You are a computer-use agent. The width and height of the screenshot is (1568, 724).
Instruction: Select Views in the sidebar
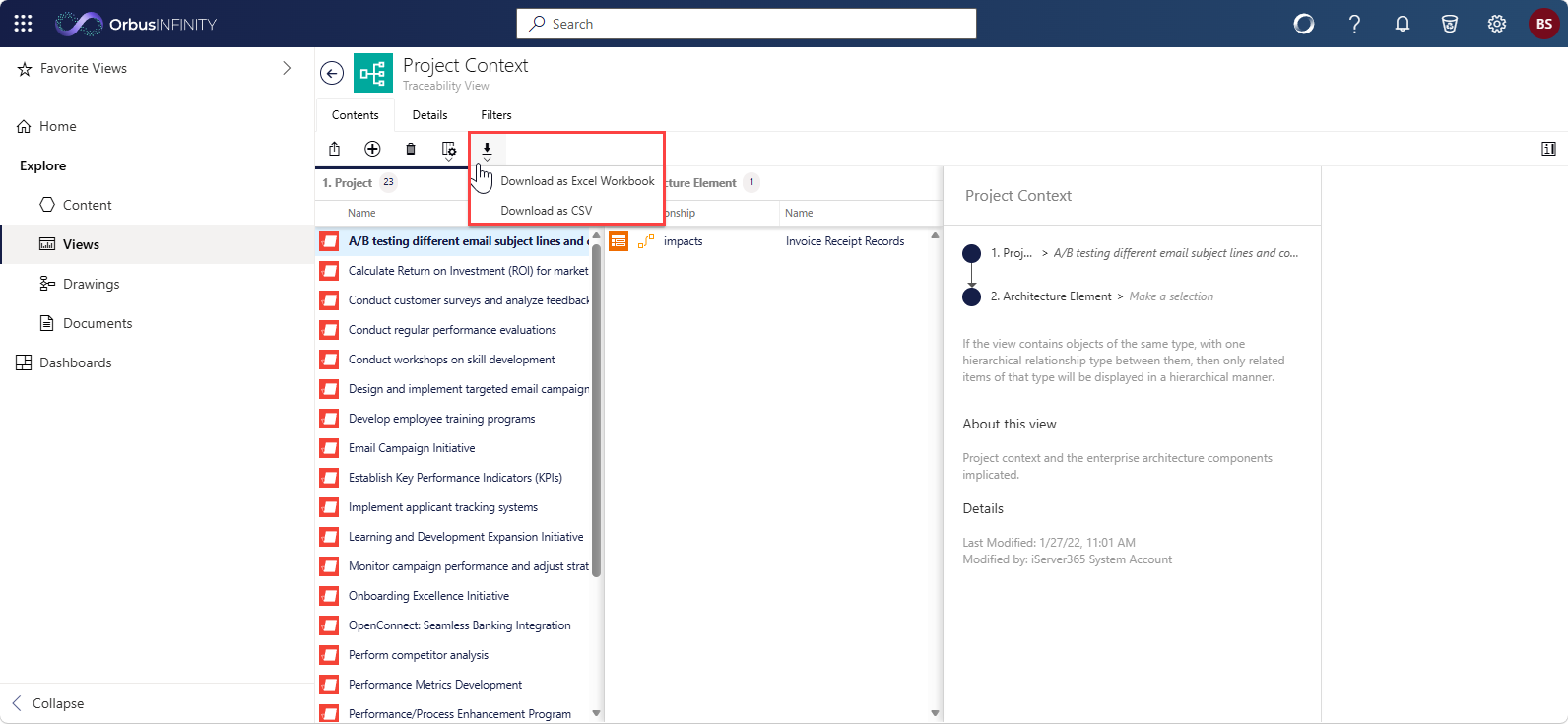[157, 244]
